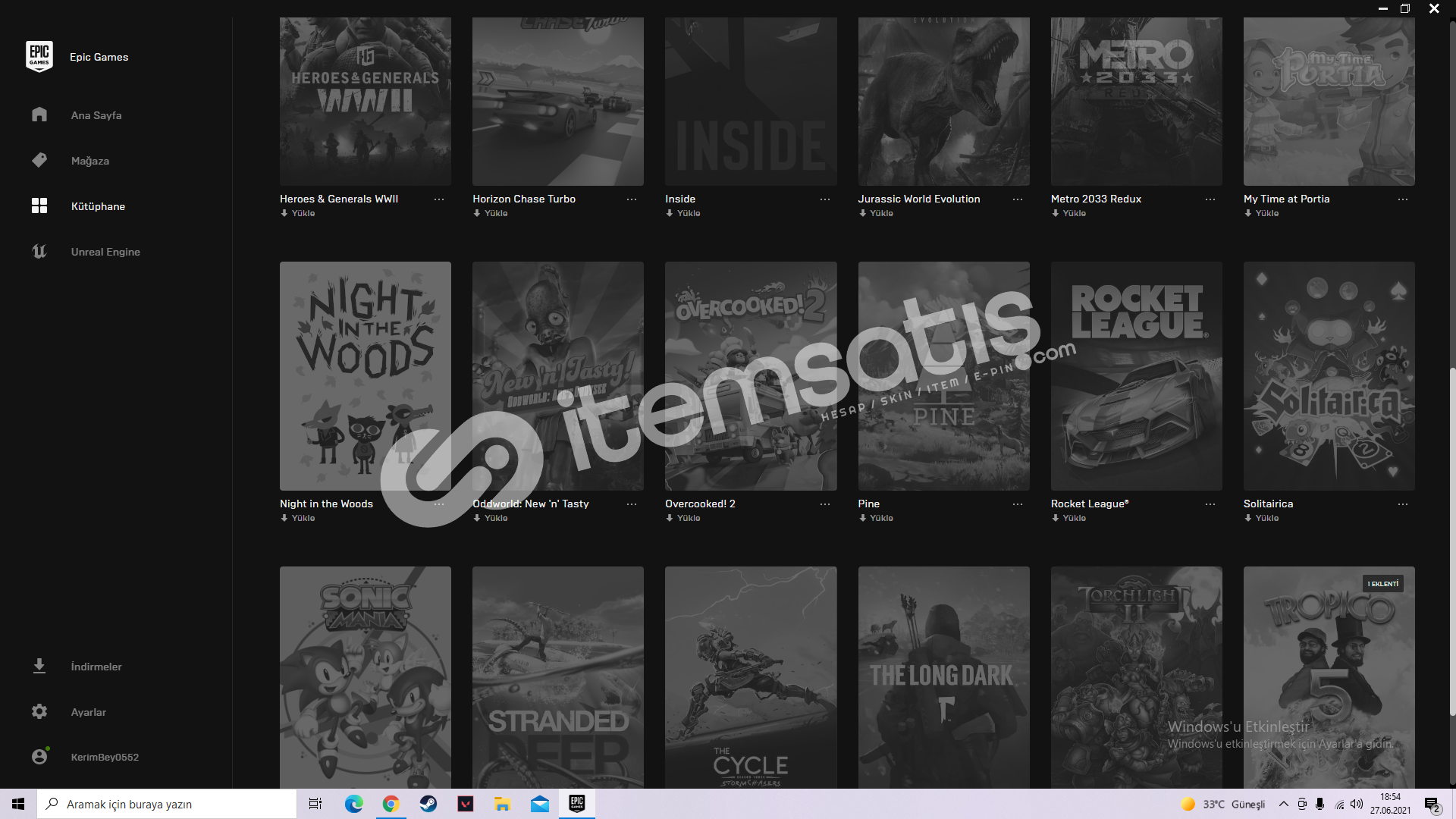Open Rocket League three-dot menu
The image size is (1456, 819).
click(1210, 504)
